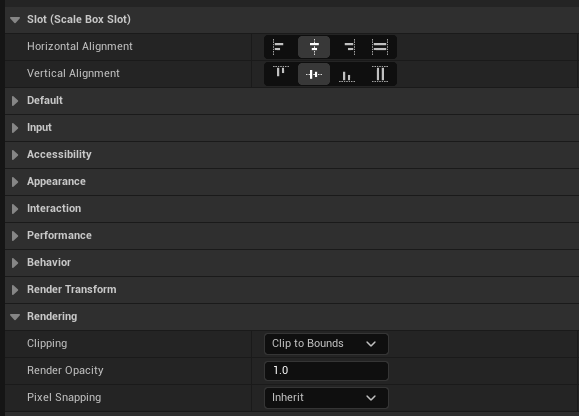Set vertical alignment to center
This screenshot has height=416, width=579.
click(314, 74)
